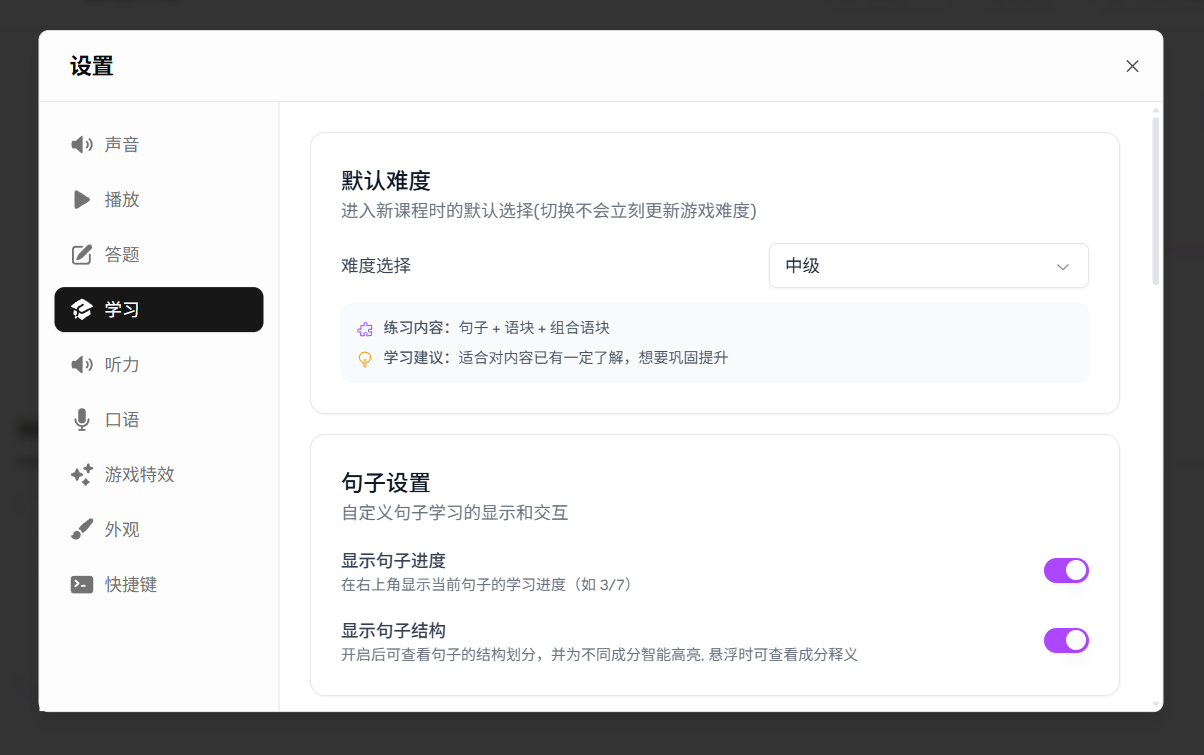Click the pencil edit icon for 答题
Viewport: 1204px width, 755px height.
coord(82,255)
